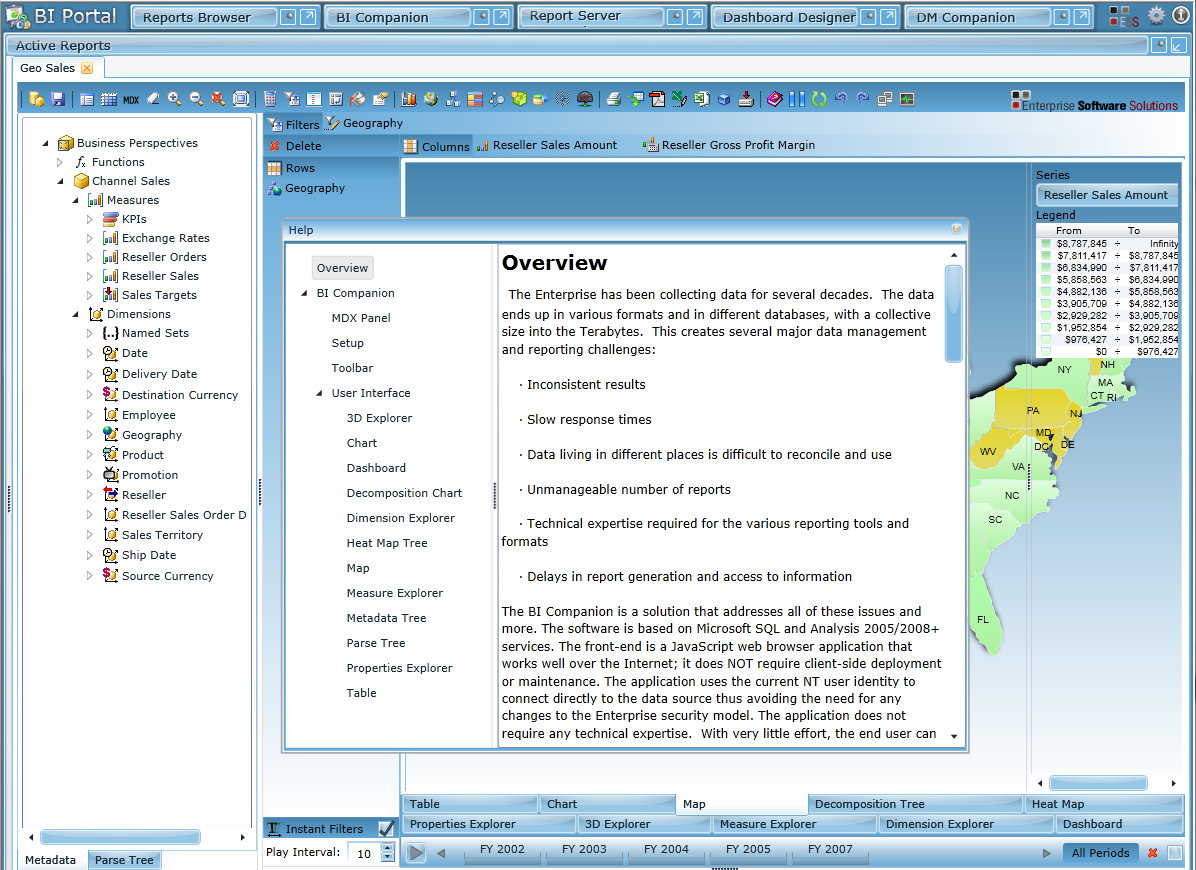The width and height of the screenshot is (1196, 870).
Task: Click the red X beside All Periods
Action: pyautogui.click(x=1153, y=852)
